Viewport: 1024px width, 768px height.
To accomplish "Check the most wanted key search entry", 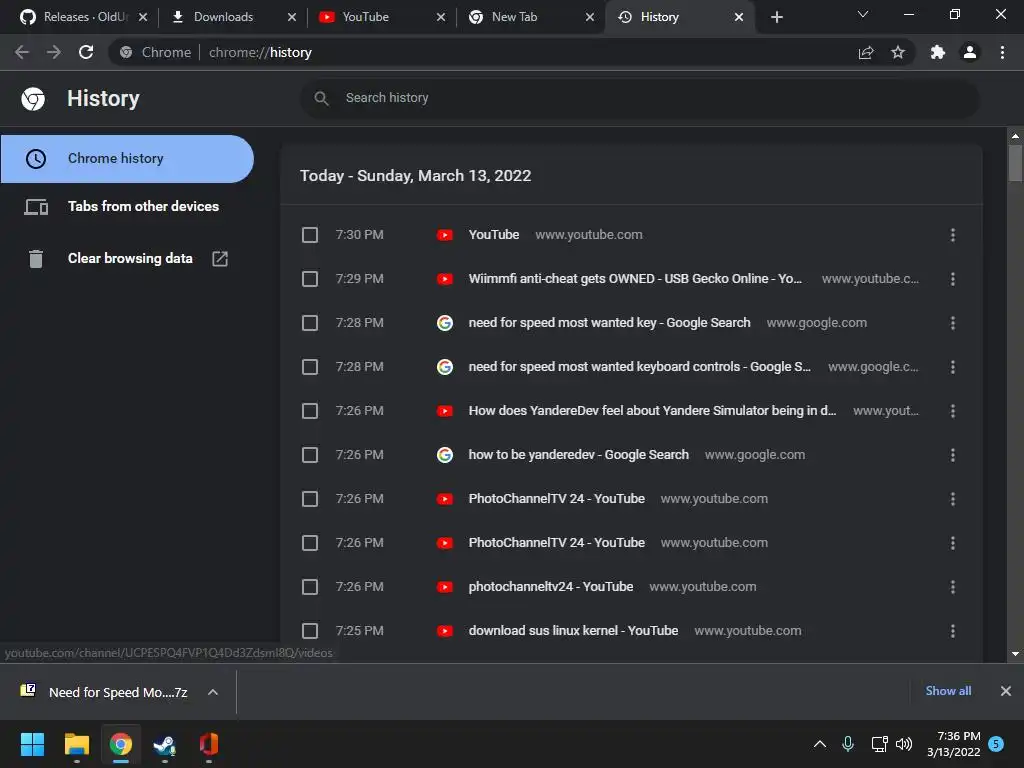I will [310, 323].
